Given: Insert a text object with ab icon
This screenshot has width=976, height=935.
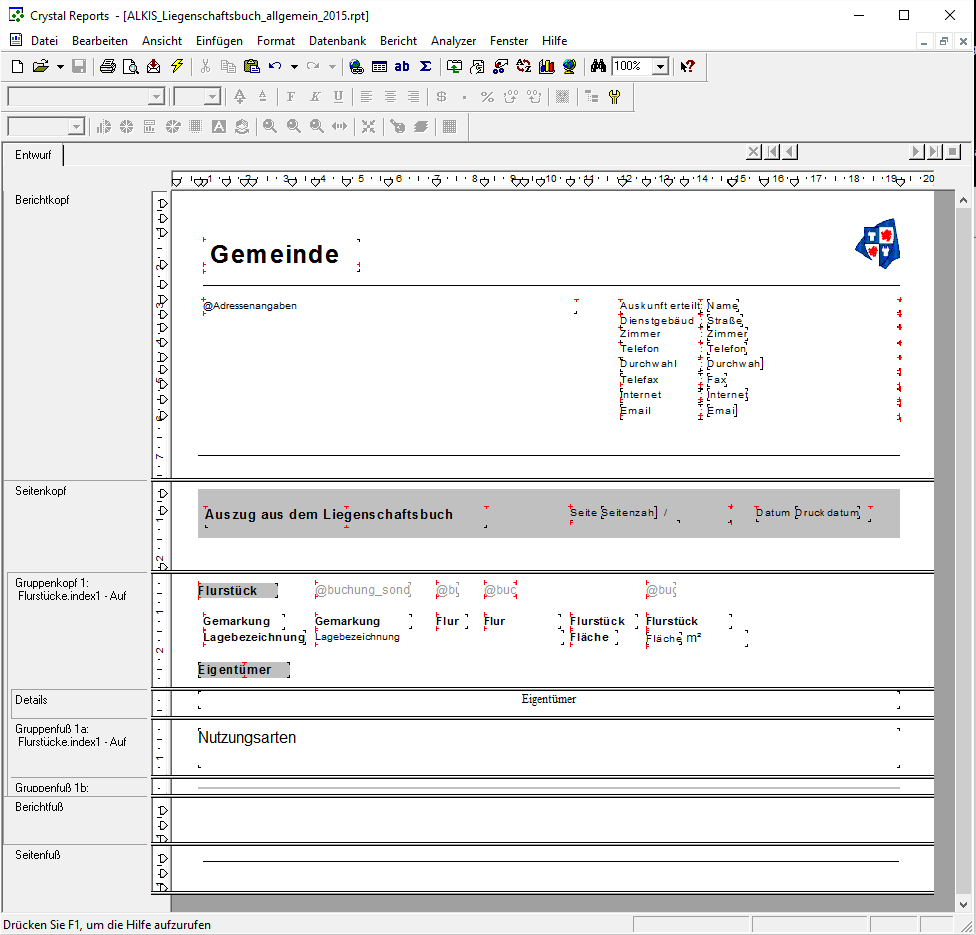Looking at the screenshot, I should point(402,66).
